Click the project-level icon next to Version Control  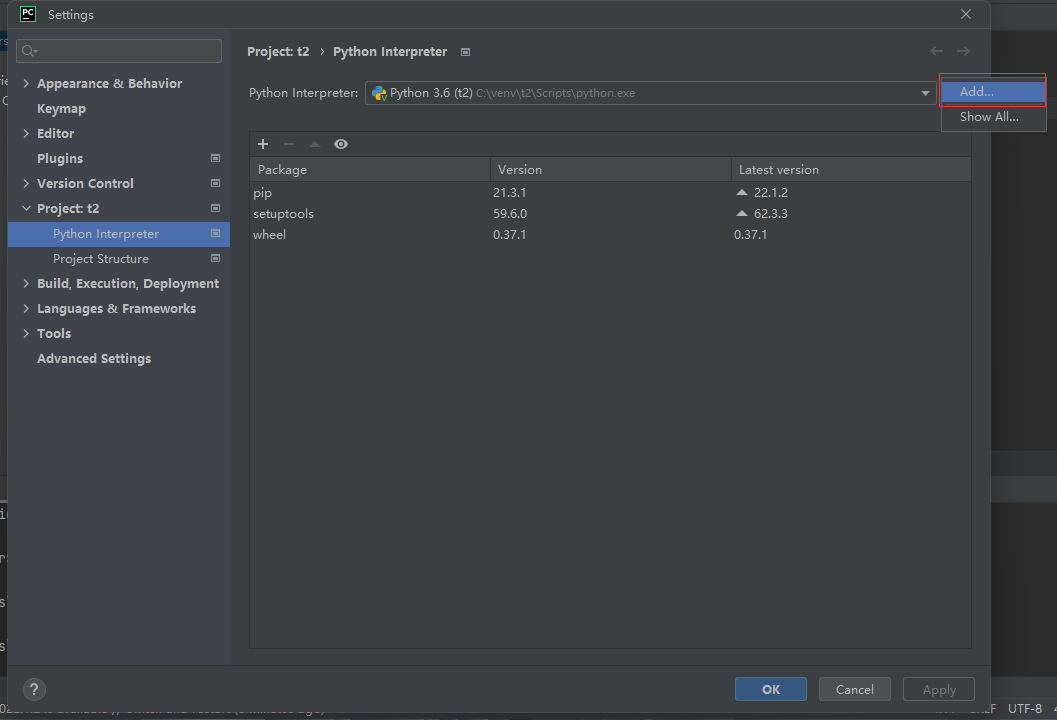(216, 183)
